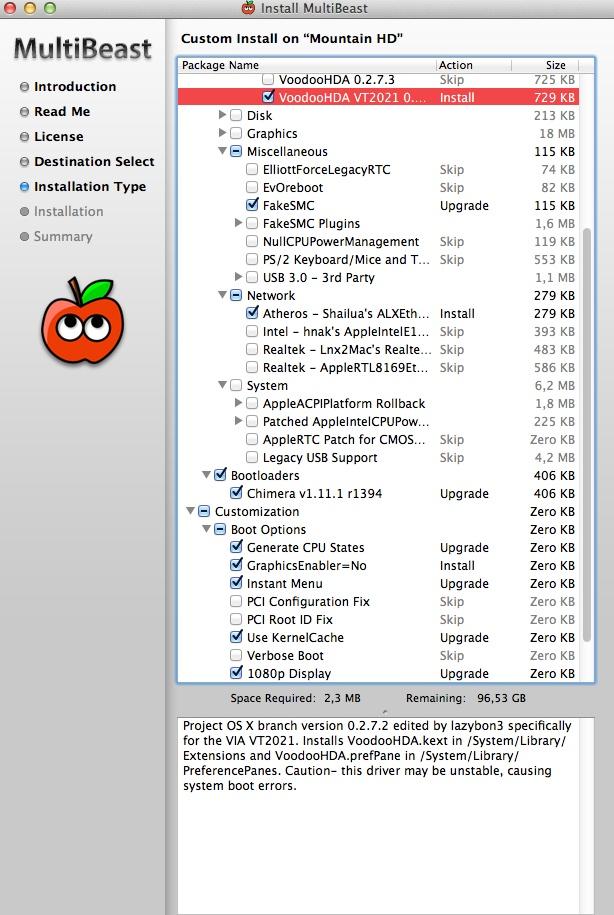
Task: Toggle the Verbose Boot checkbox
Action: (236, 655)
